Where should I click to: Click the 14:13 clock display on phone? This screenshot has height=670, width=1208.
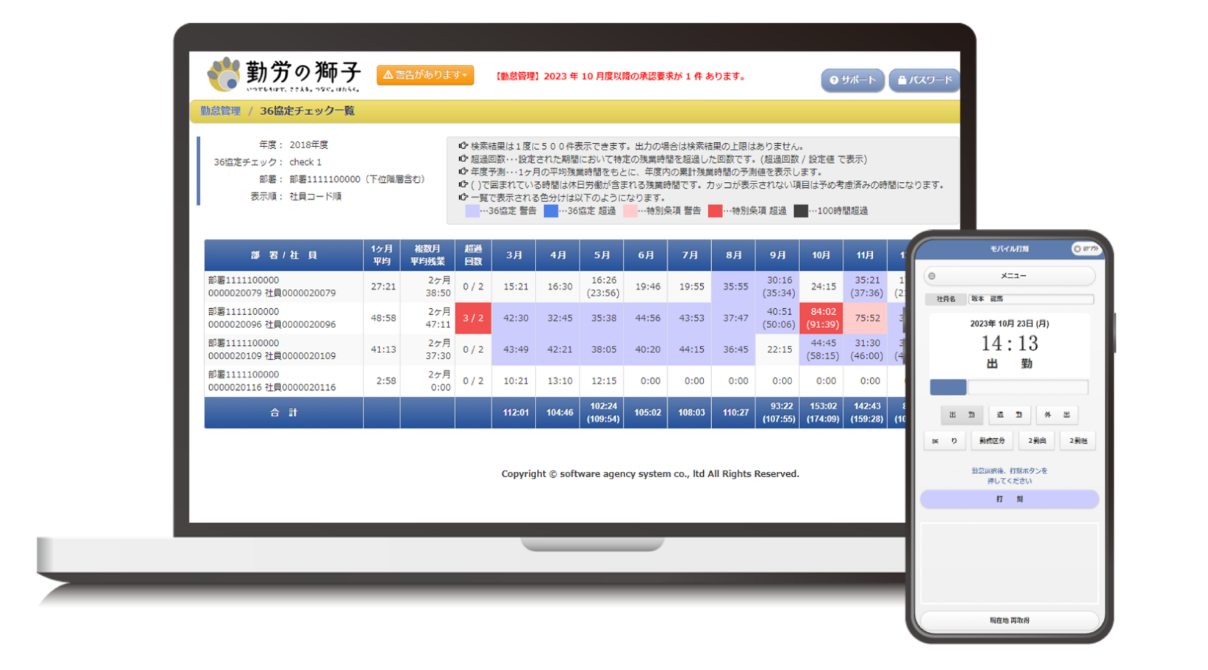pos(1008,344)
